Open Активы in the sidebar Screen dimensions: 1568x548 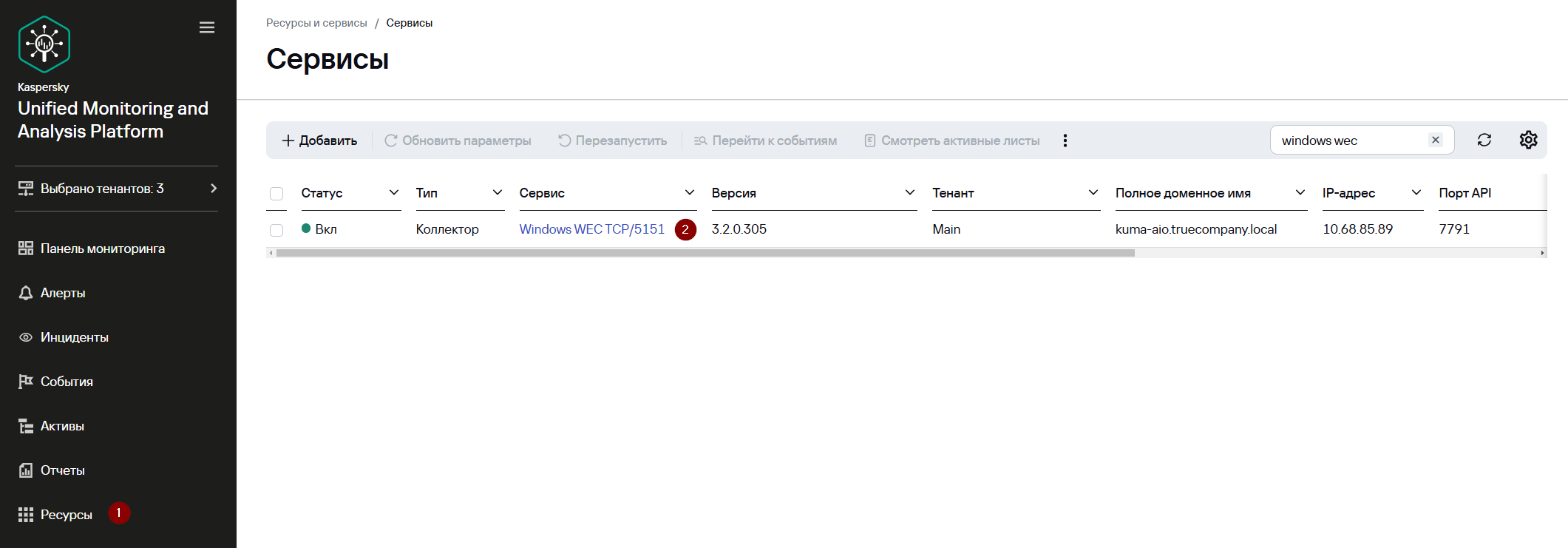(51, 426)
